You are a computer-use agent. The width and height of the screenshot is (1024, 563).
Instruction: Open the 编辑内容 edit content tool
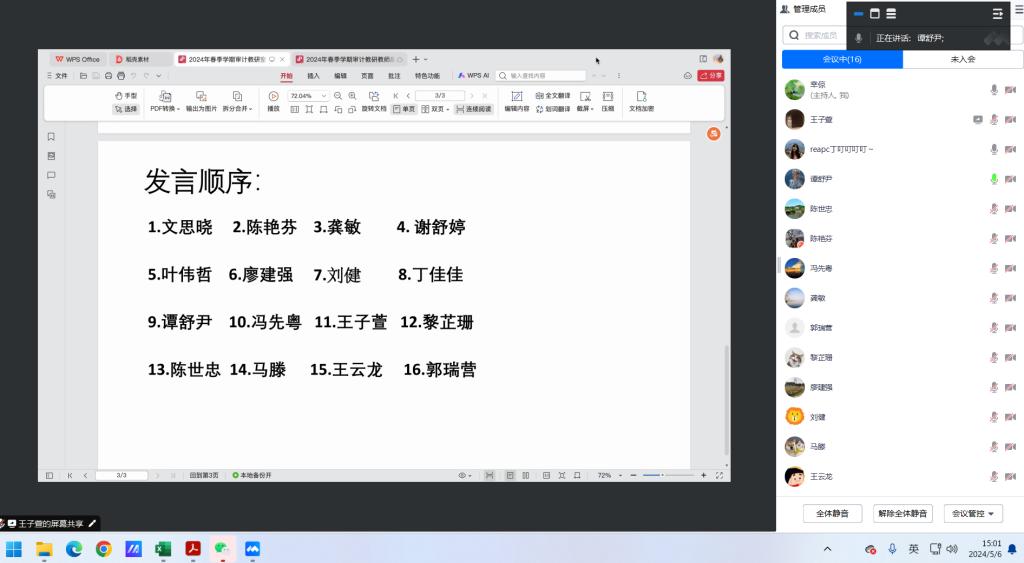pos(517,96)
